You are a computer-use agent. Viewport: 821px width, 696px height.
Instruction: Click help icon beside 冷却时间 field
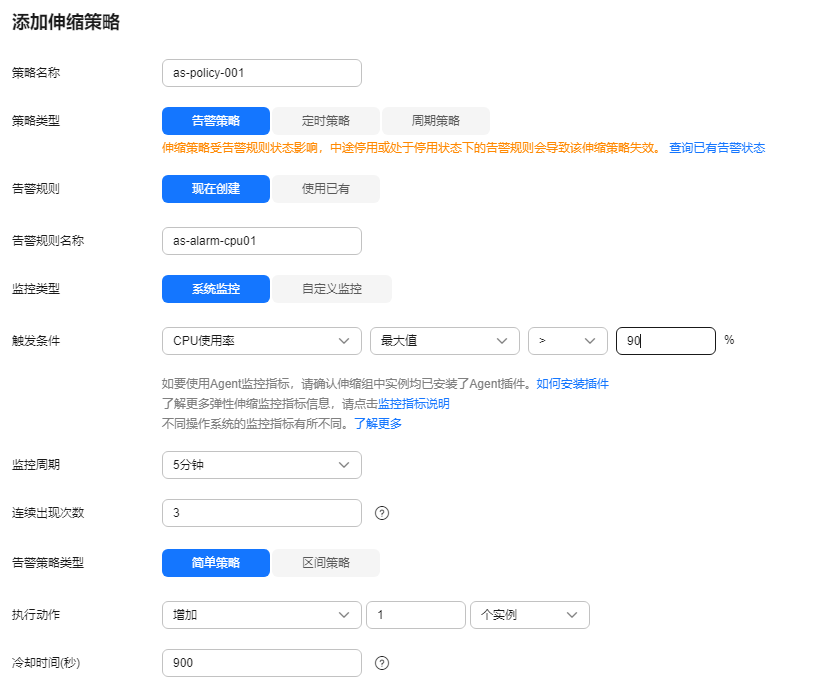382,663
